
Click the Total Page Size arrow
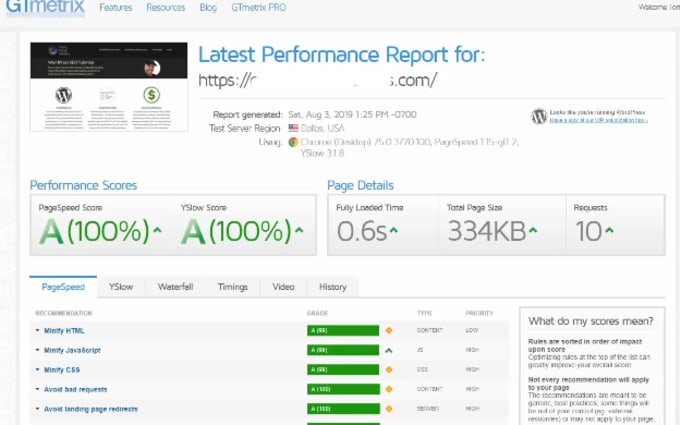(533, 230)
